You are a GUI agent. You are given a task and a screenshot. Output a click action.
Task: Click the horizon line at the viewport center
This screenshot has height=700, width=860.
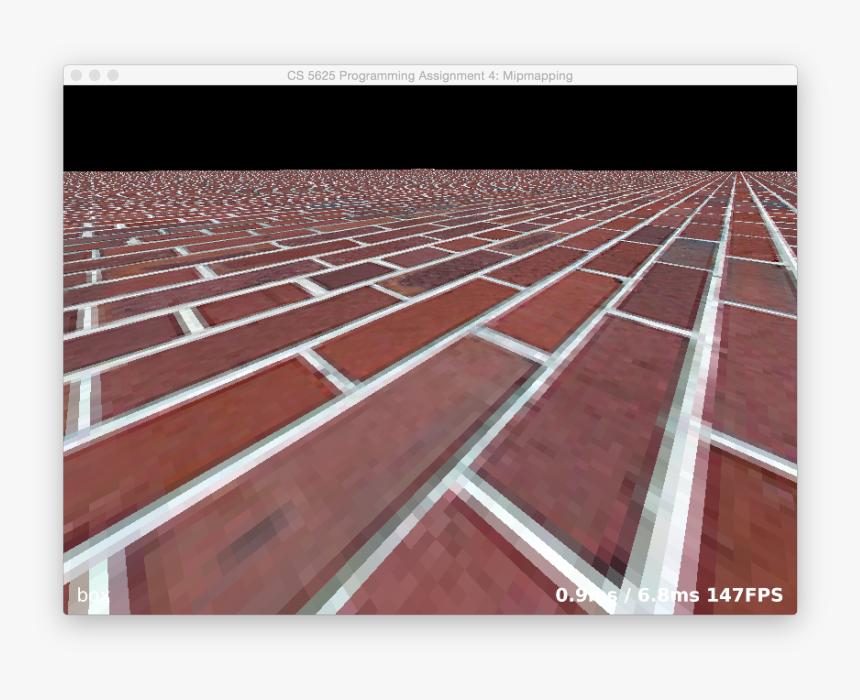click(430, 171)
